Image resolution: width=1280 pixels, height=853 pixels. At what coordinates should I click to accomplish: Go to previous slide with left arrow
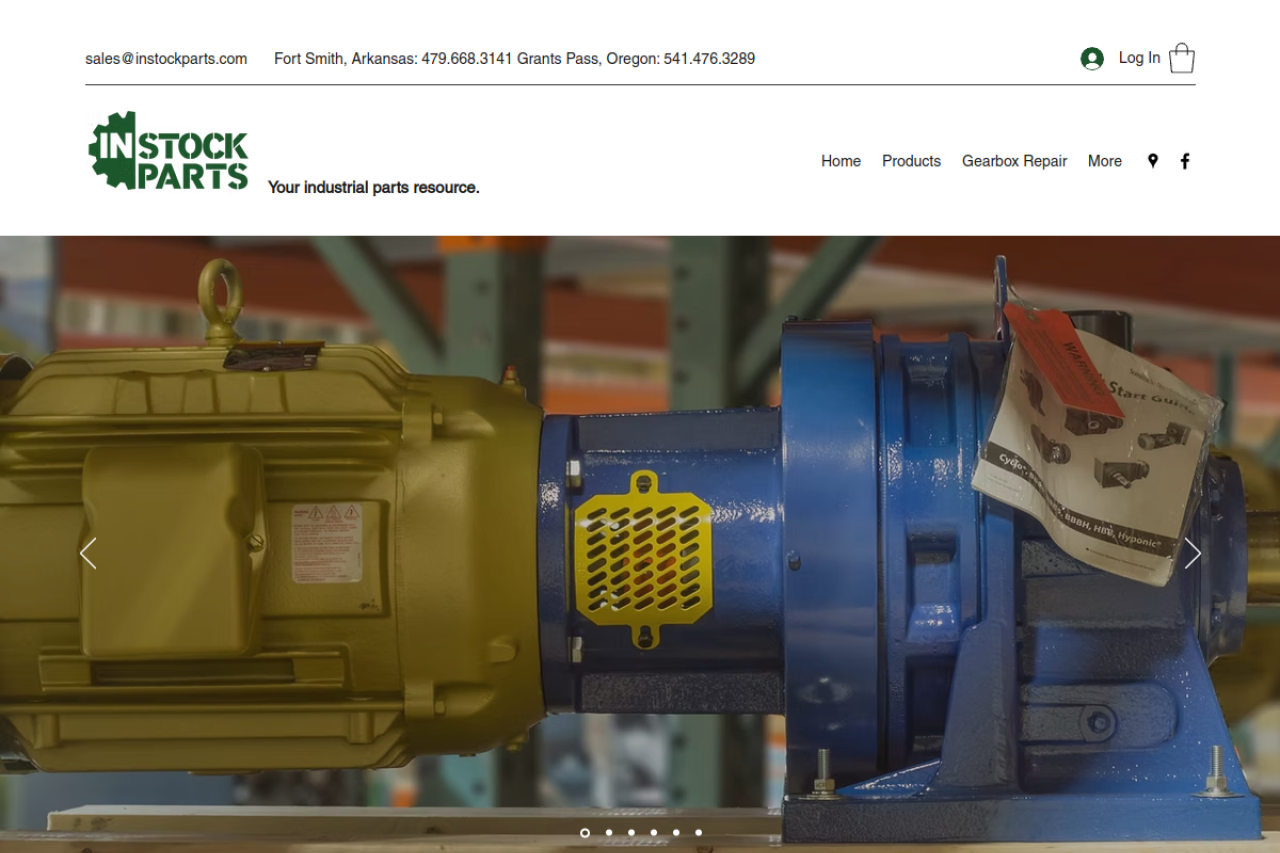[x=88, y=553]
